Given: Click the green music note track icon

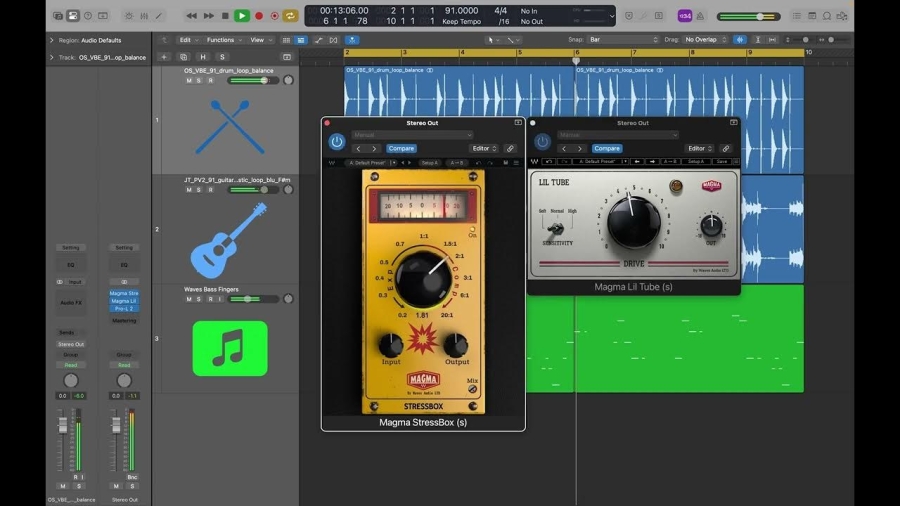Looking at the screenshot, I should tap(229, 348).
